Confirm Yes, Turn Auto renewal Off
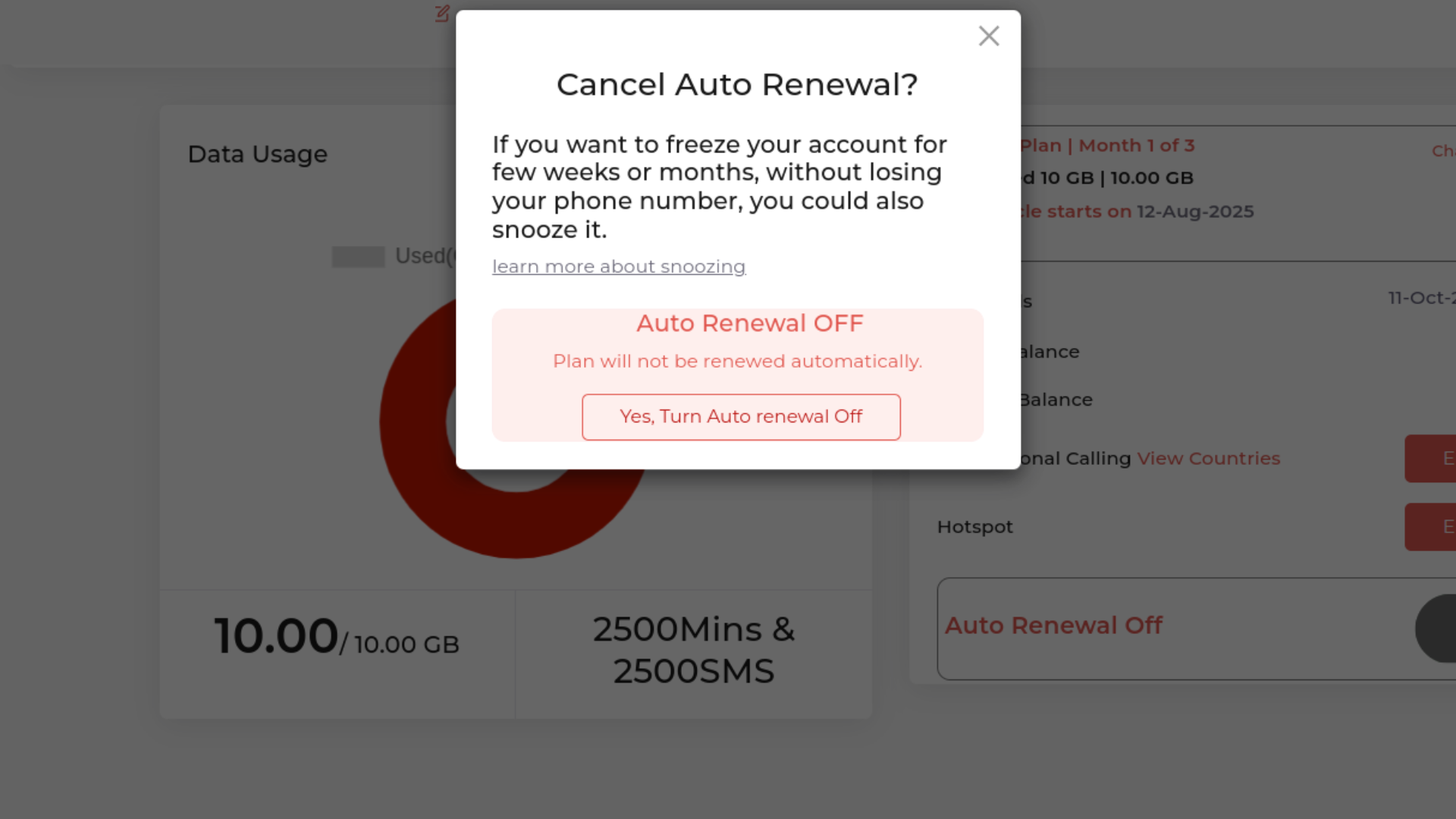 click(741, 416)
